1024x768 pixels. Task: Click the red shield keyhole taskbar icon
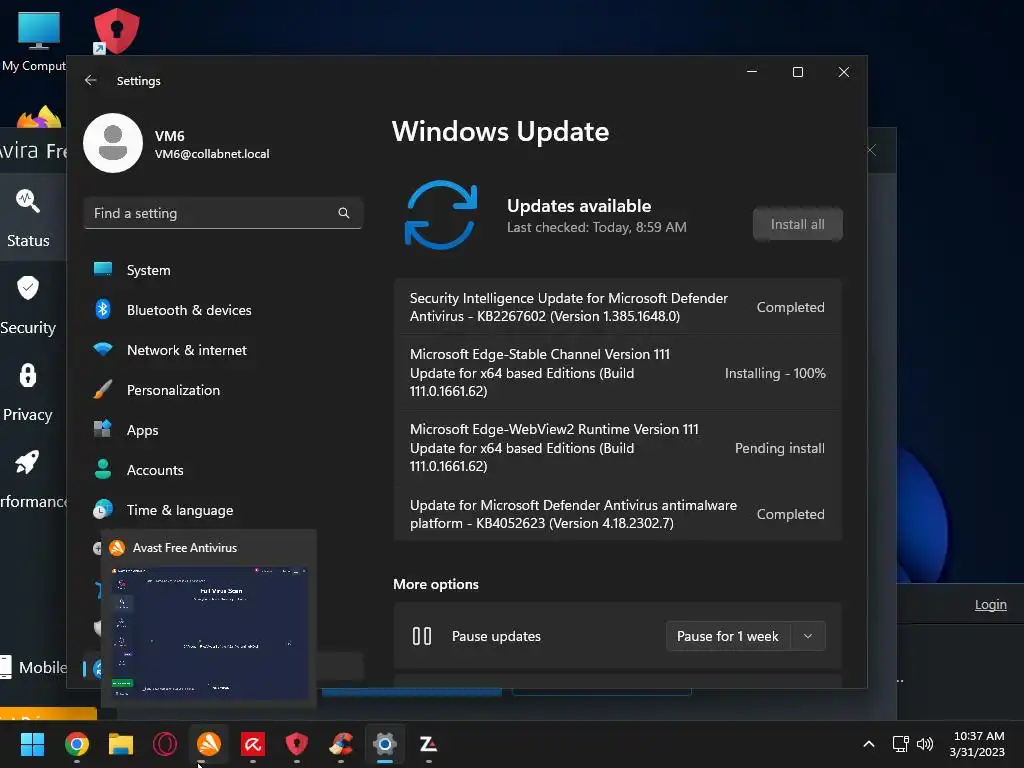[x=296, y=744]
